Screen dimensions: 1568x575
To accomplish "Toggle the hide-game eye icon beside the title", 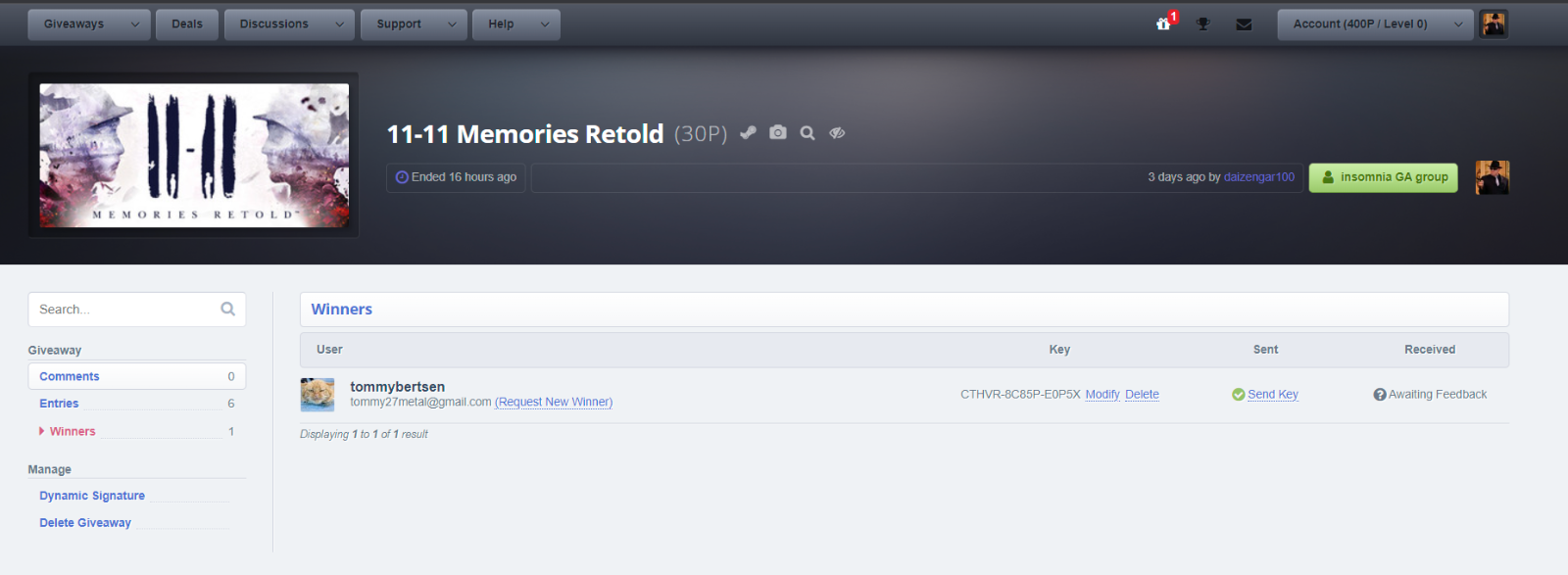I will (837, 133).
